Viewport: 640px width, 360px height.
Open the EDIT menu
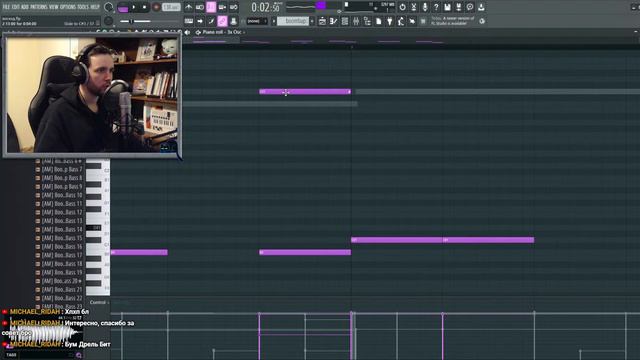(x=15, y=7)
